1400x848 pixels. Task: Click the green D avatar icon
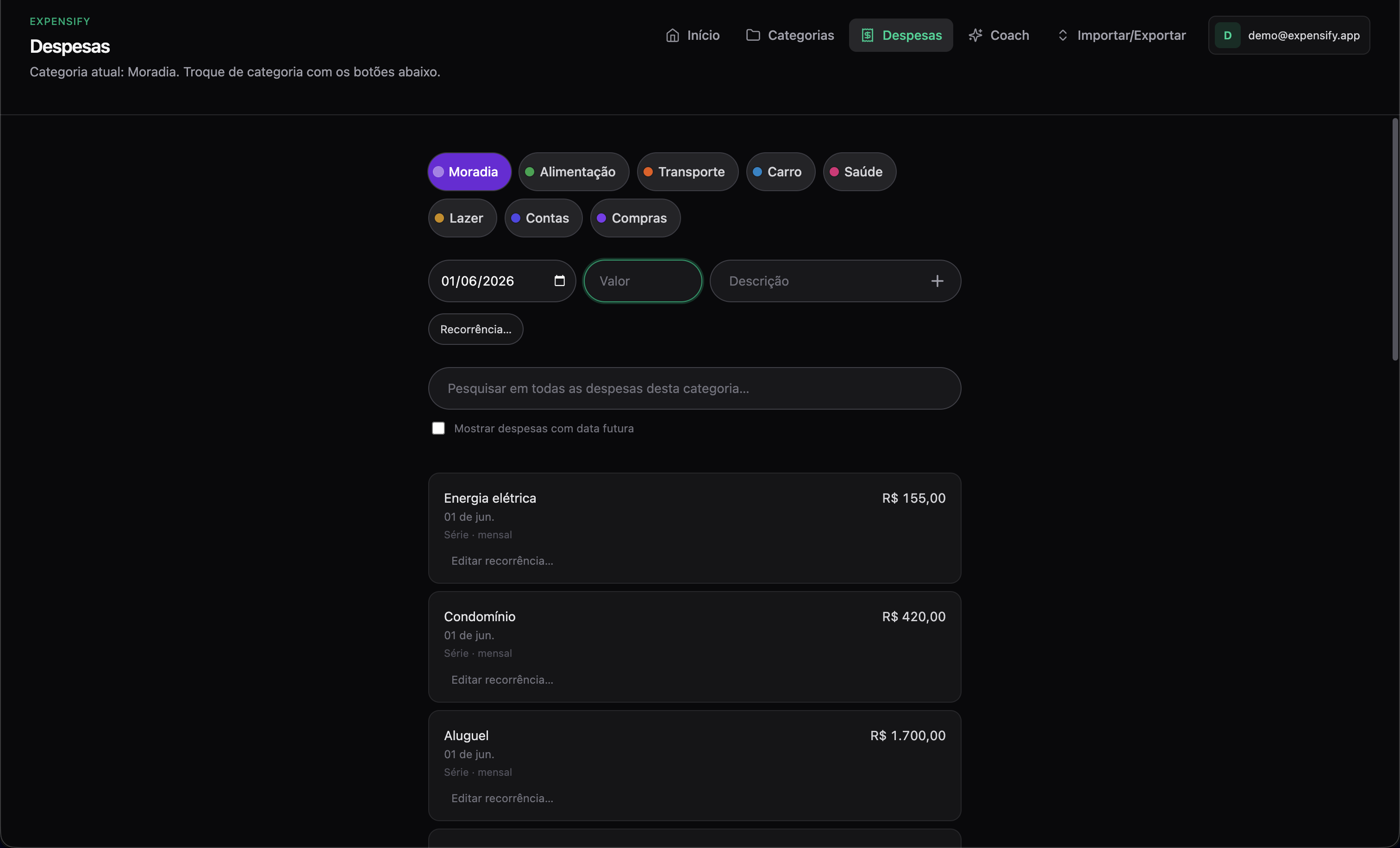tap(1227, 35)
